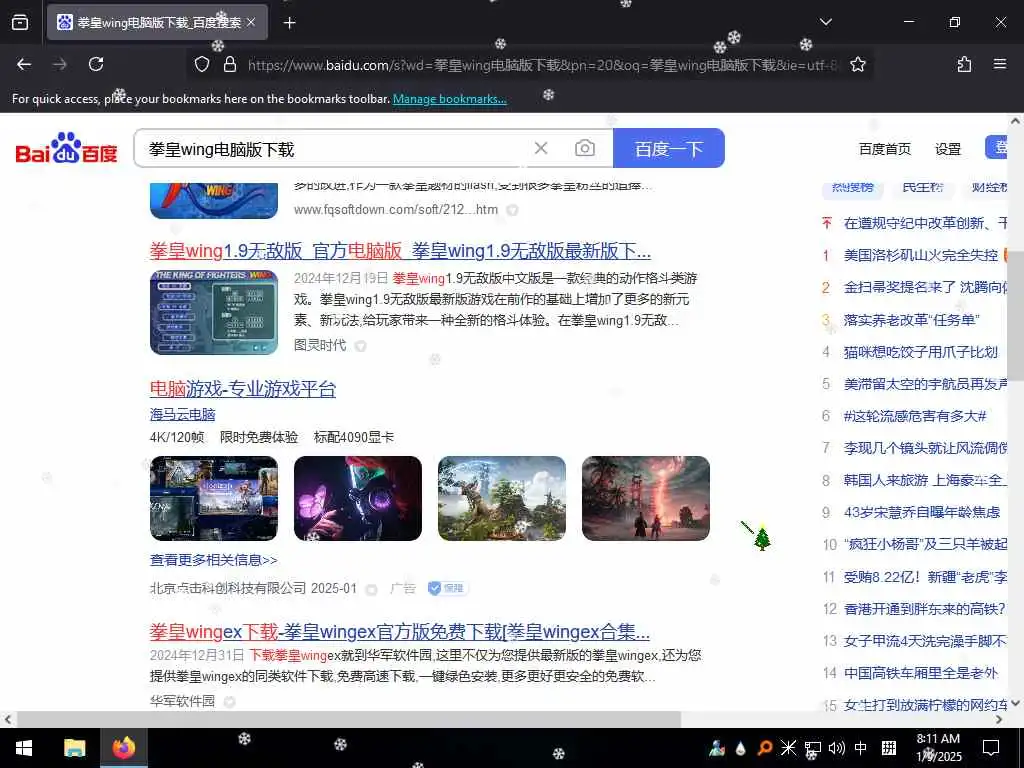Open the notification center icon

pyautogui.click(x=991, y=748)
